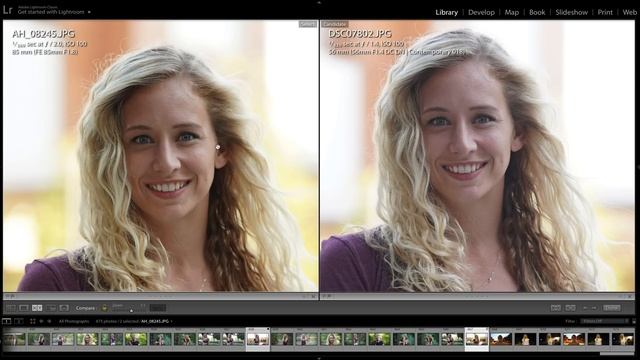Click the Lr logo identity plate
The width and height of the screenshot is (640, 360).
point(8,10)
